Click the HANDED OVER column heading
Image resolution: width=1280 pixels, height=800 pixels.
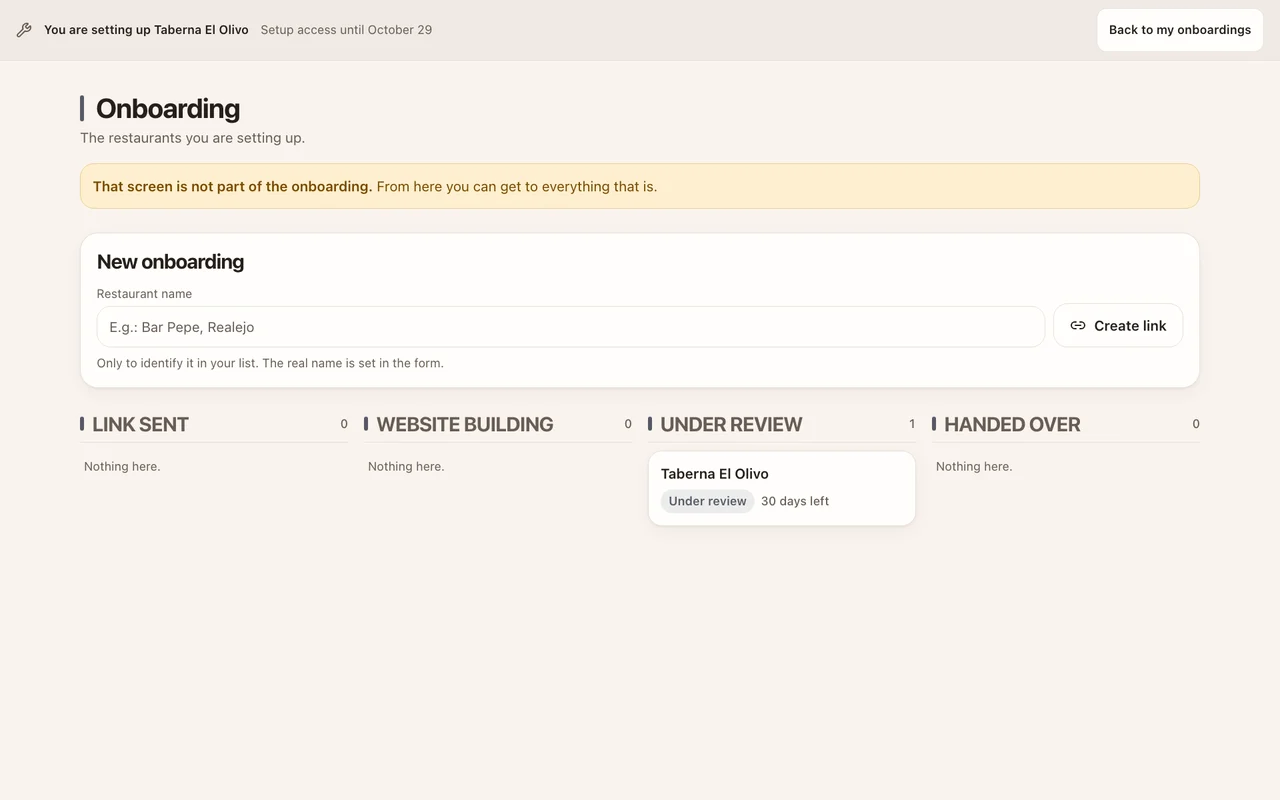point(1012,424)
